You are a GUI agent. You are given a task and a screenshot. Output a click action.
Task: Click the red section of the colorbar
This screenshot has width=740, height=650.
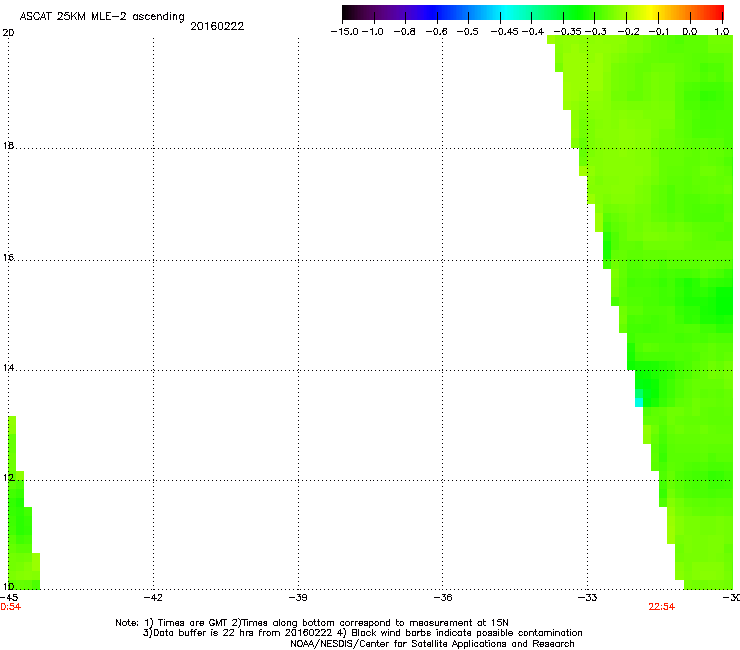pos(715,13)
